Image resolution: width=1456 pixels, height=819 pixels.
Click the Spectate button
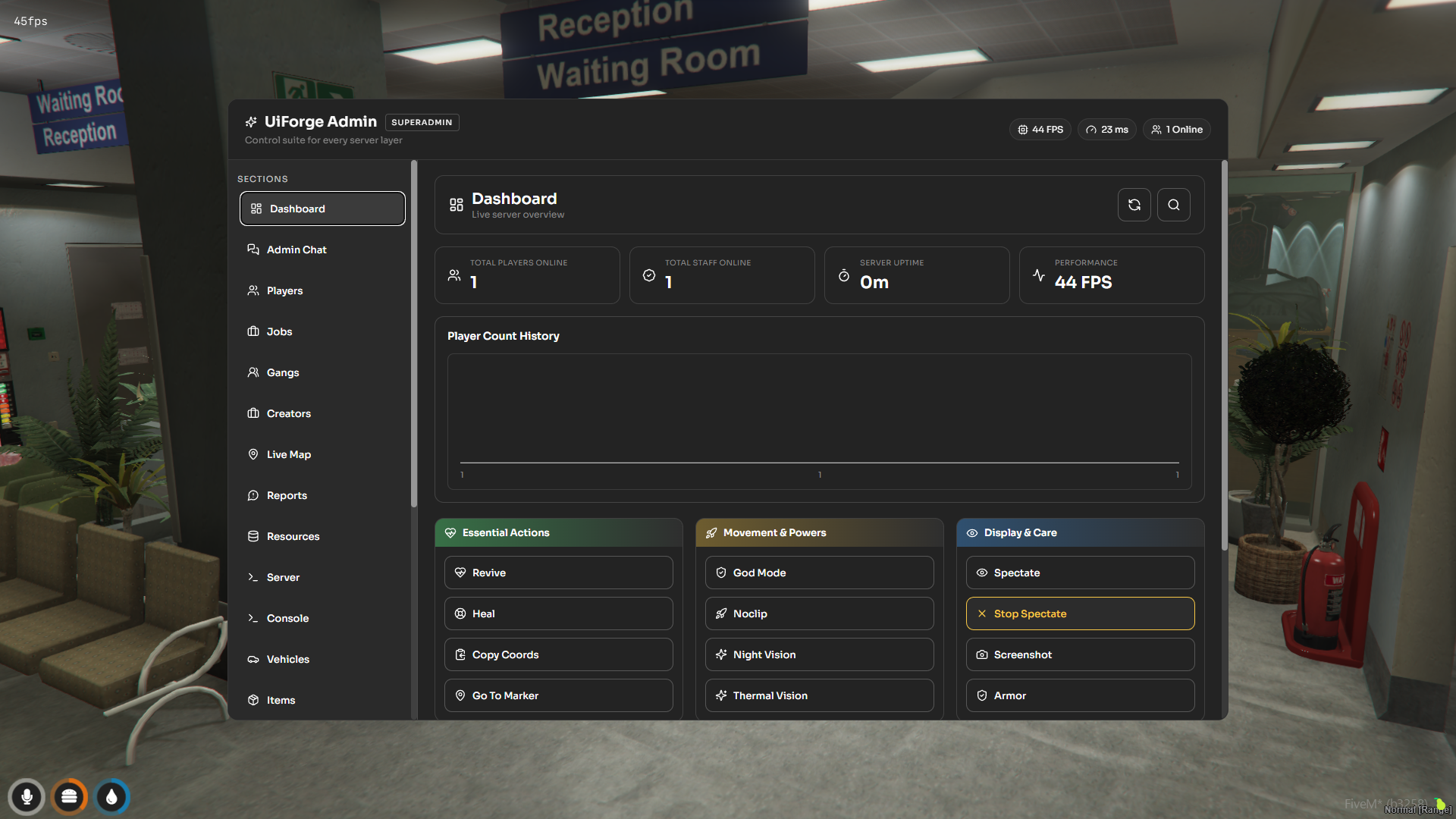click(x=1080, y=573)
